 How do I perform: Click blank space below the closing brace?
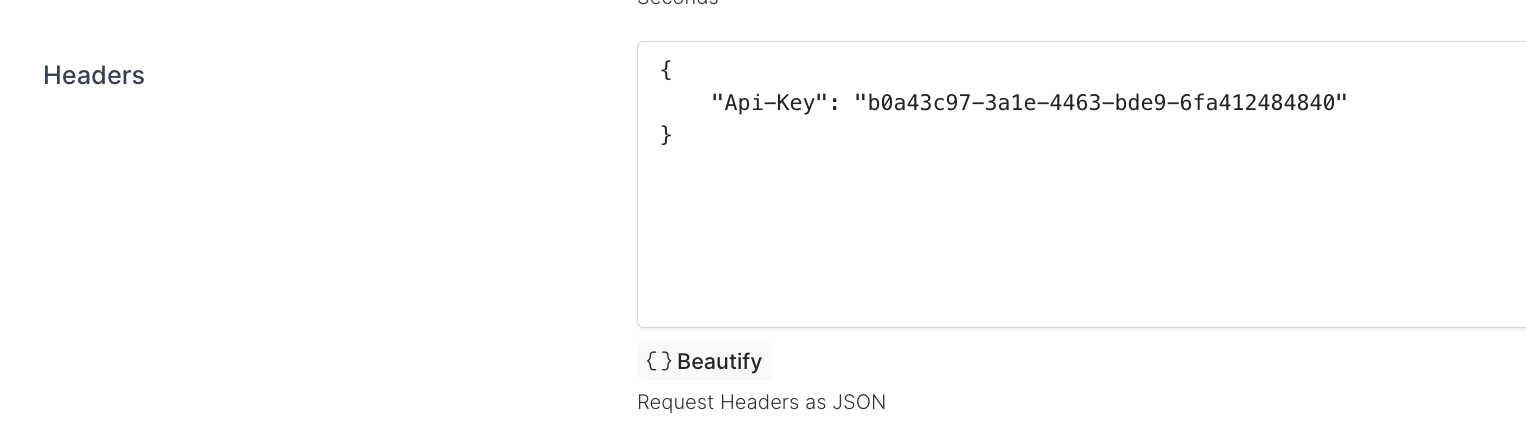(x=900, y=240)
